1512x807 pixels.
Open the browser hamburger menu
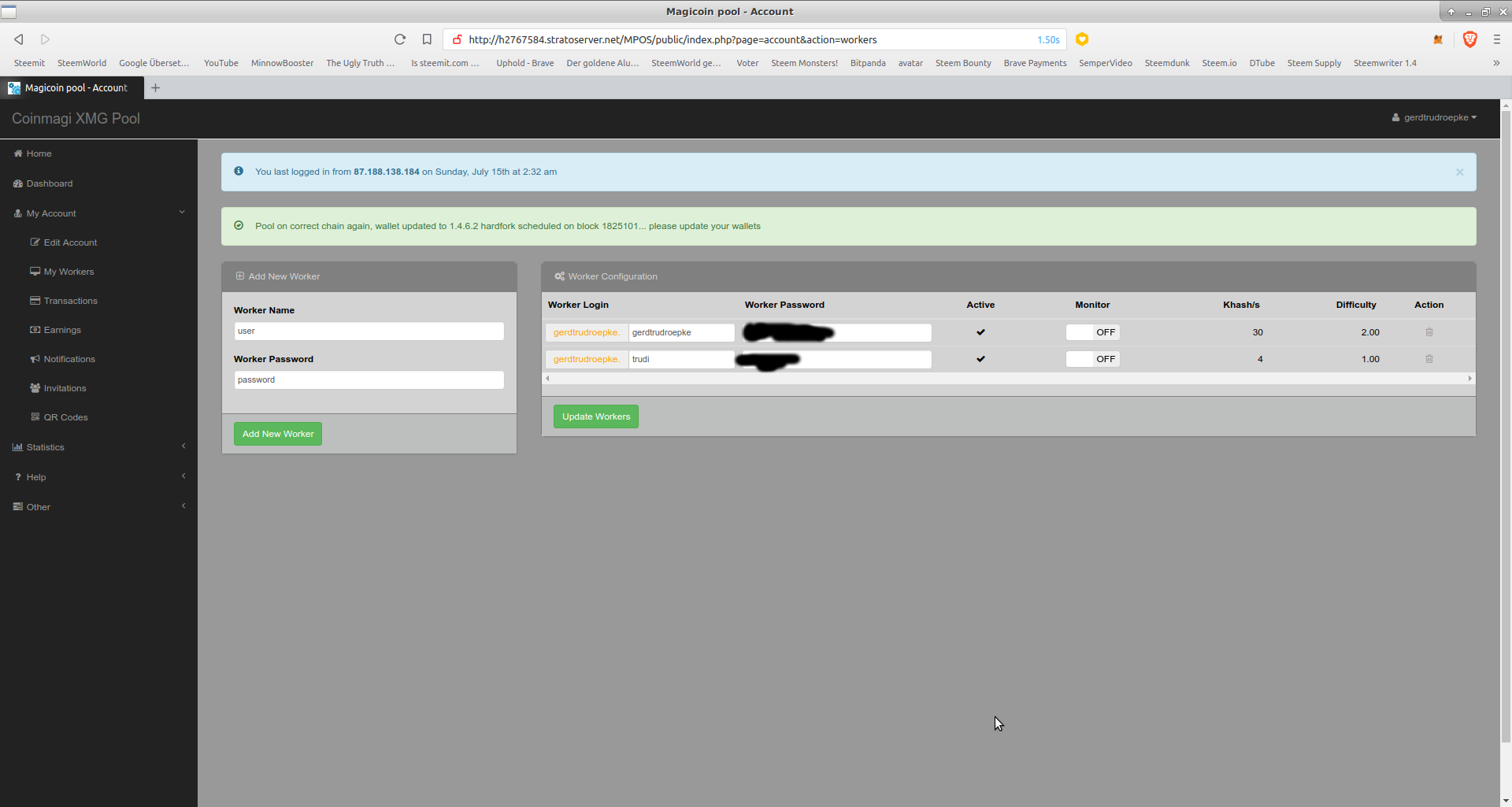[1497, 39]
